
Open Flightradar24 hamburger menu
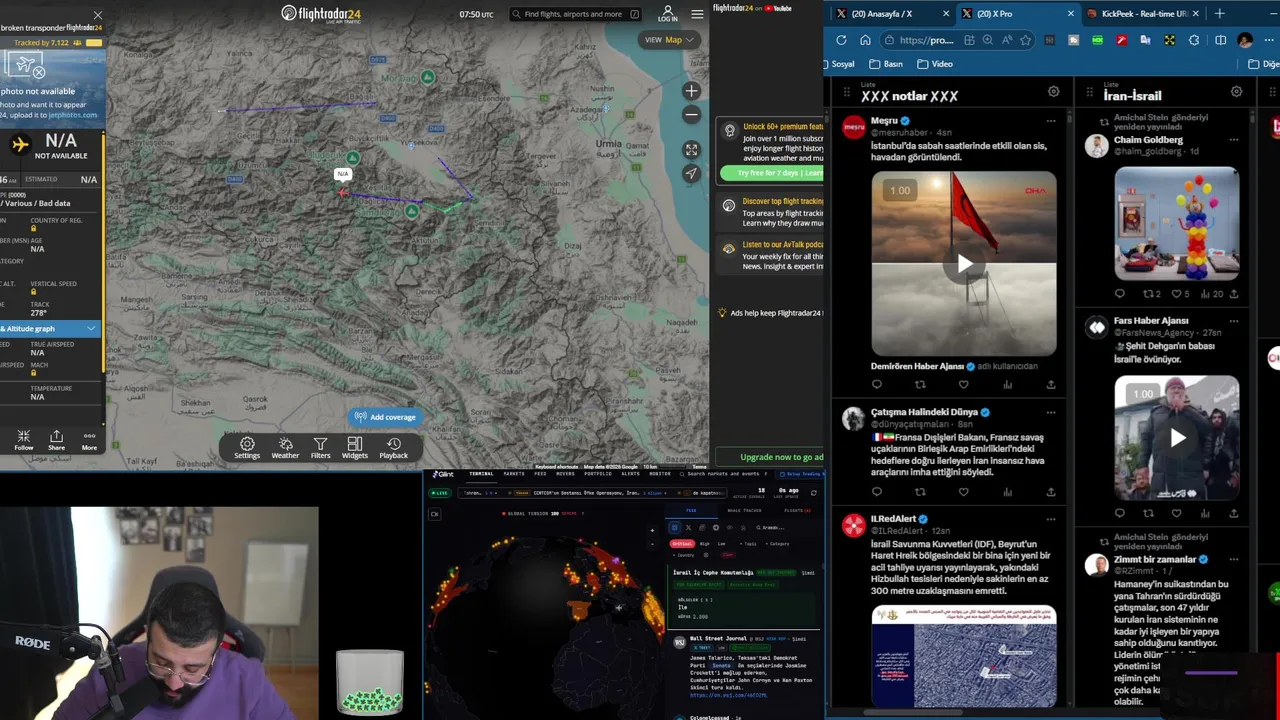pos(697,14)
